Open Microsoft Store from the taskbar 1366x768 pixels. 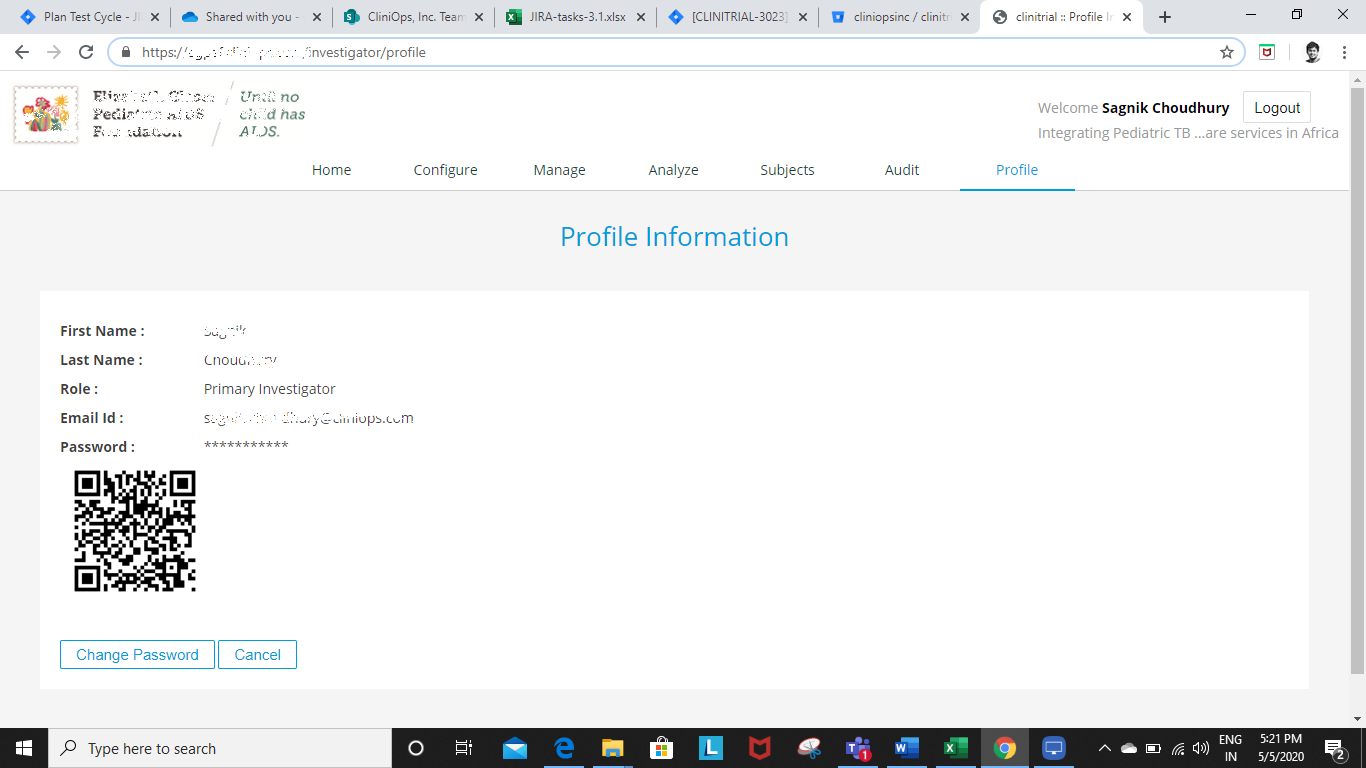pos(661,748)
